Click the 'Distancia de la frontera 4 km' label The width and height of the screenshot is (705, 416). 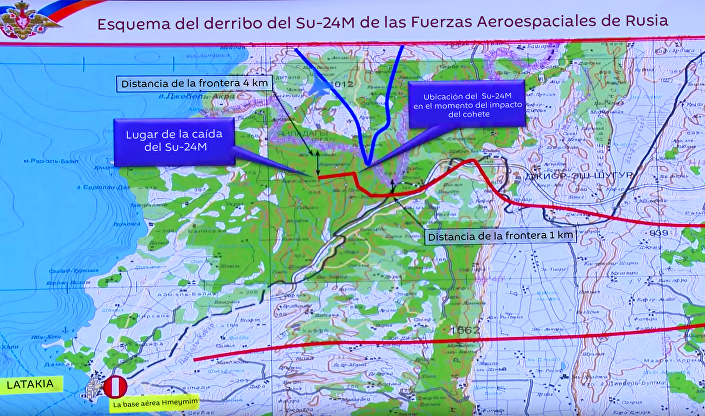click(x=193, y=83)
